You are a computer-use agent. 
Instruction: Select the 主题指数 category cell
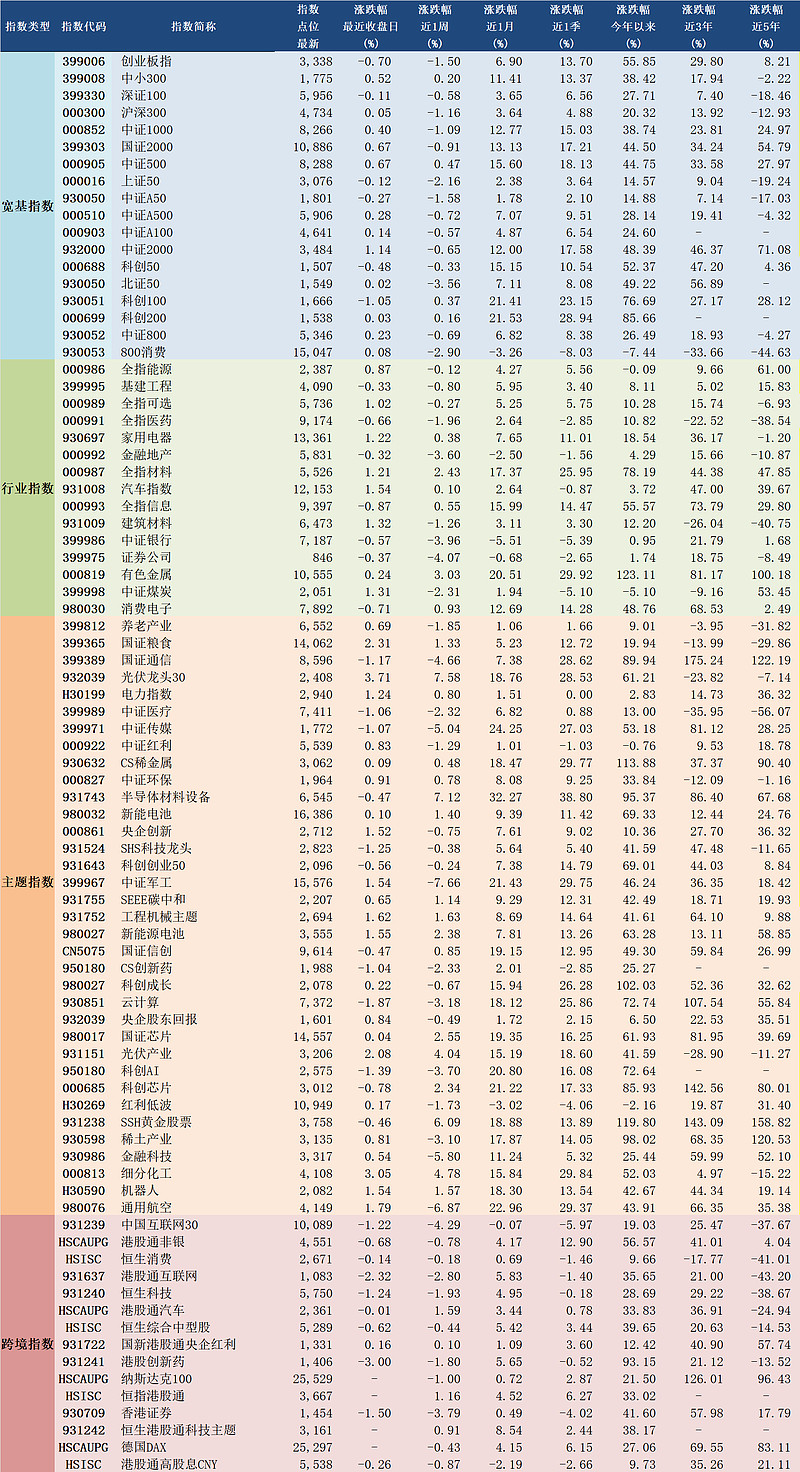27,881
